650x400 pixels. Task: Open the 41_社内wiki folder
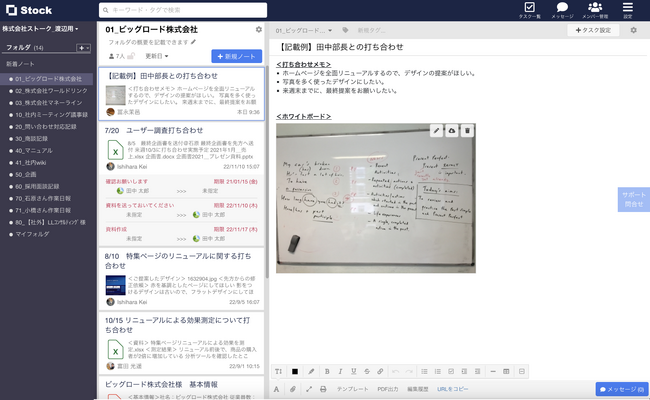30,162
